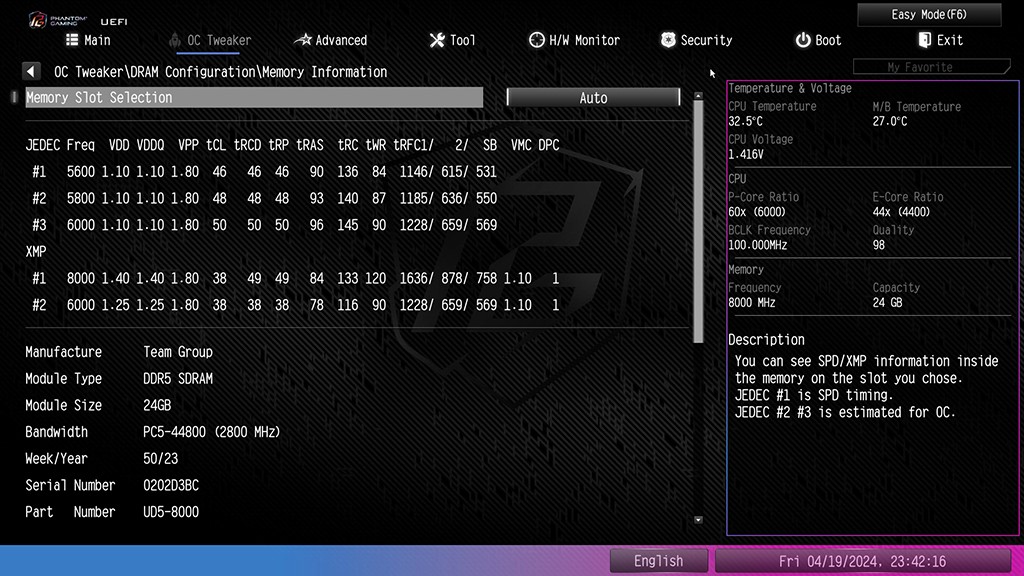Change the English language button
This screenshot has width=1024, height=576.
[x=658, y=561]
